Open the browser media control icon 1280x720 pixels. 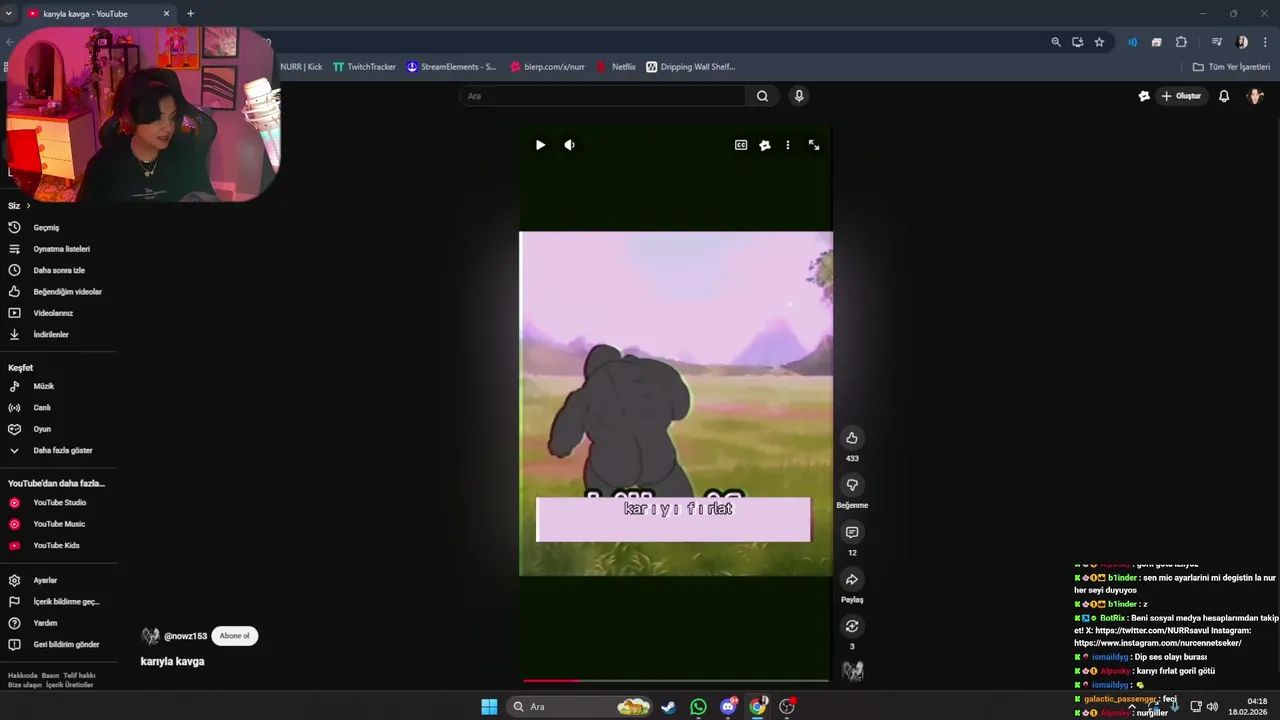(x=1216, y=42)
